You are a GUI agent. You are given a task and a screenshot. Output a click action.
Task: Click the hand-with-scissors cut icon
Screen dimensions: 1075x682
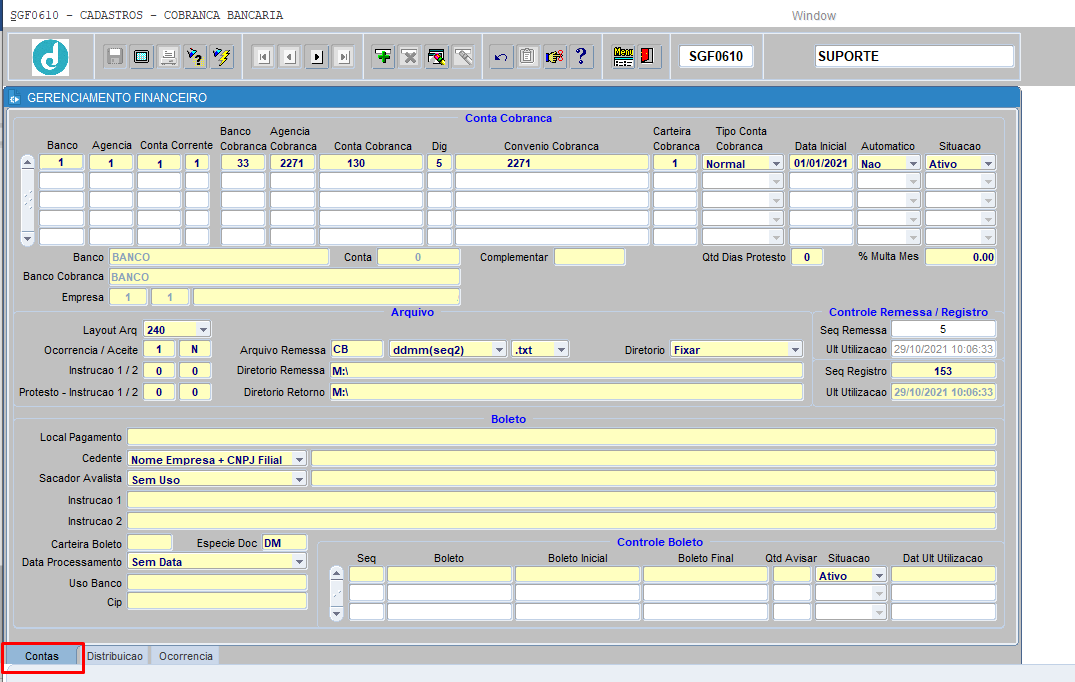click(x=554, y=57)
